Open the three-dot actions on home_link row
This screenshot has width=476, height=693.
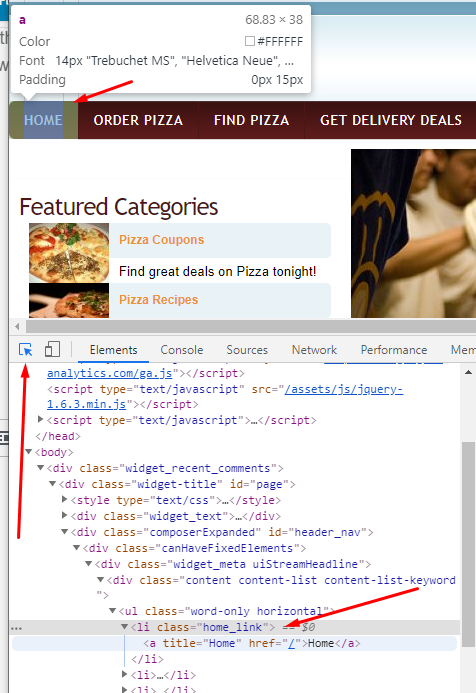[16, 628]
